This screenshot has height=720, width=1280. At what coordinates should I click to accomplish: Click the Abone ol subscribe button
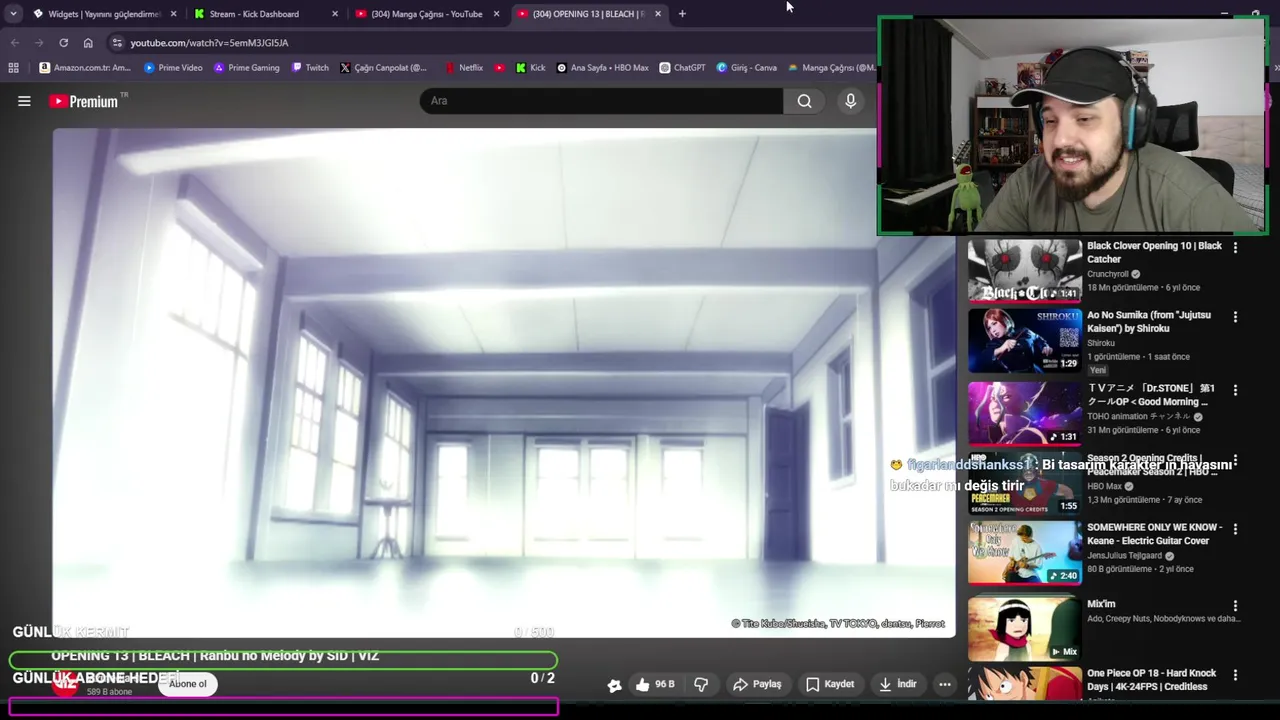[x=187, y=684]
